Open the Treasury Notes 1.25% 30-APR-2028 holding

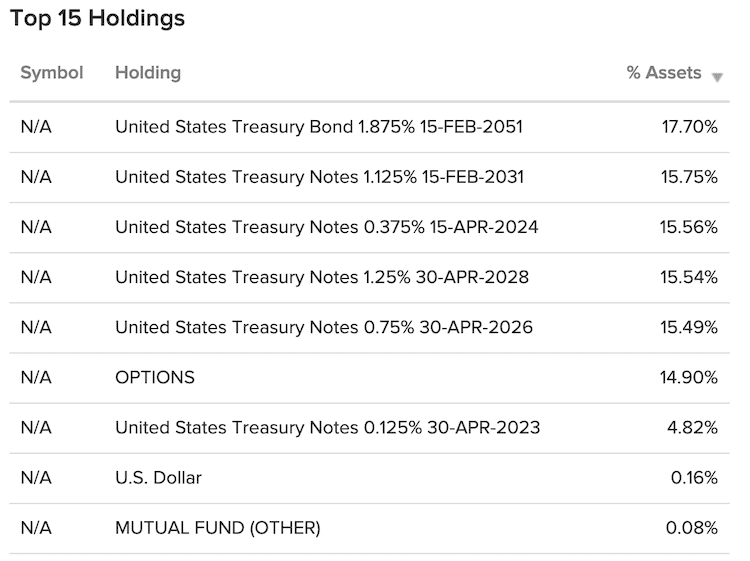tap(322, 277)
